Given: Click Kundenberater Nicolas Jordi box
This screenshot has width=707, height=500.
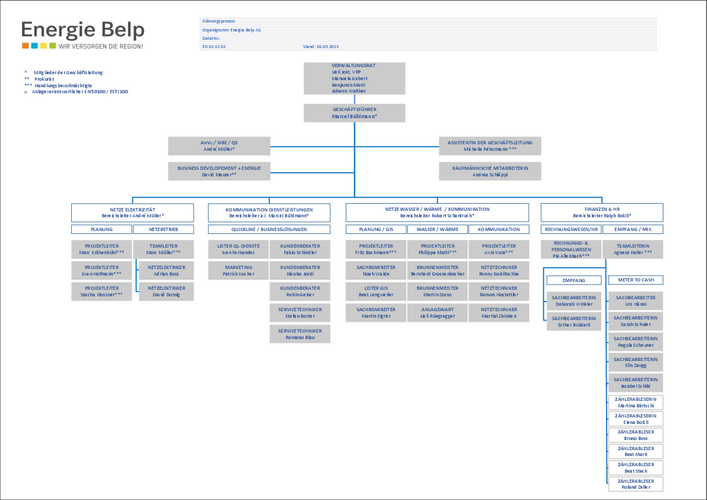Looking at the screenshot, I should click(300, 271).
